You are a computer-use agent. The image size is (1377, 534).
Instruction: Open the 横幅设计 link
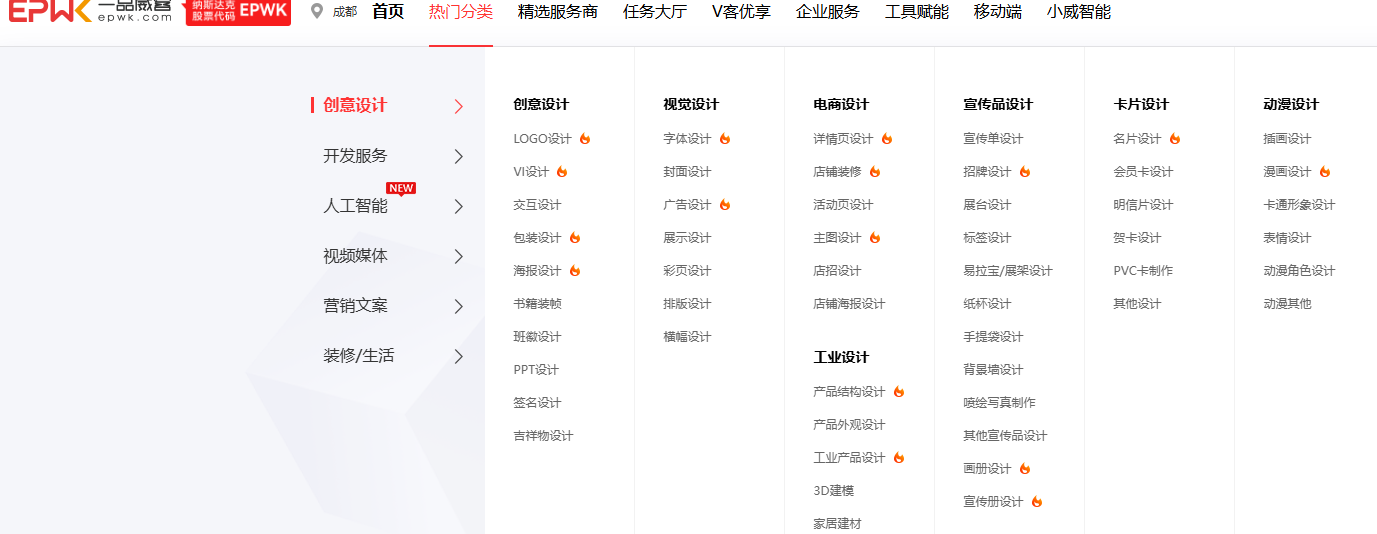(x=687, y=337)
